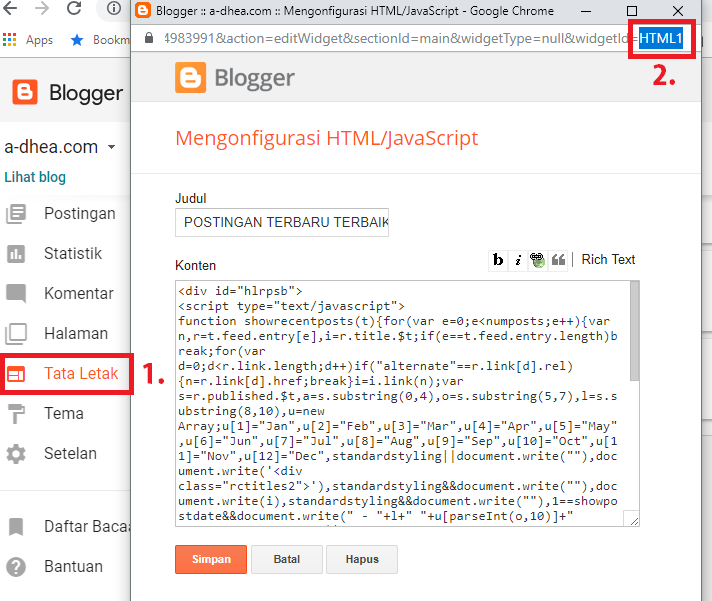Switch editor to Rich Text
Screen dimensions: 712x601
pyautogui.click(x=608, y=260)
